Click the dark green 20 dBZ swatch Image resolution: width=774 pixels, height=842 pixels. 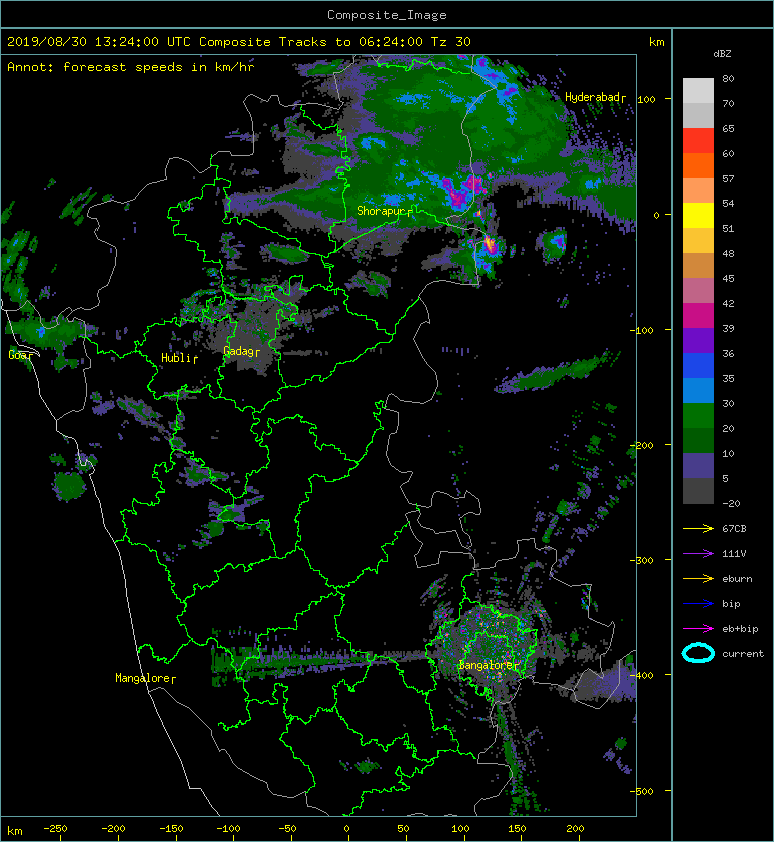698,440
